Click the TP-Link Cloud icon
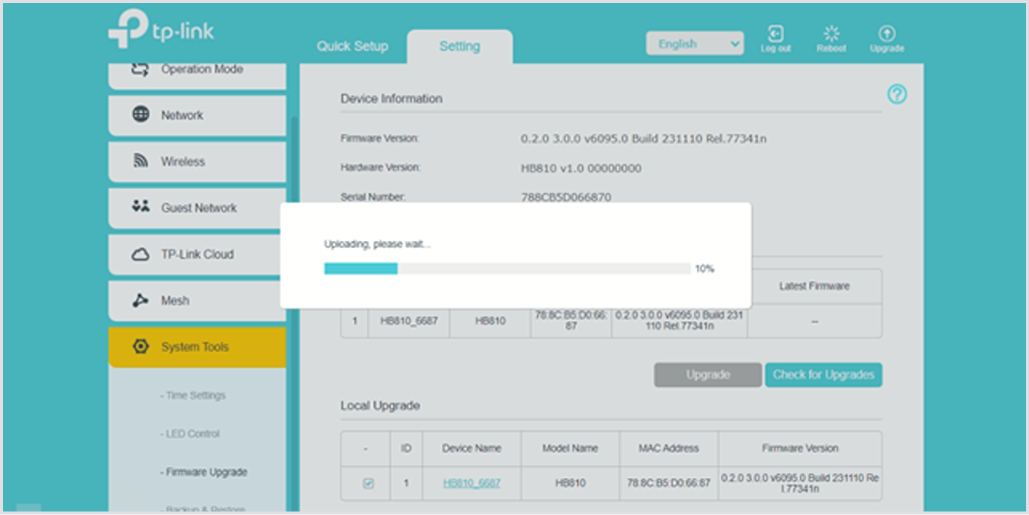1029x515 pixels. coord(140,255)
